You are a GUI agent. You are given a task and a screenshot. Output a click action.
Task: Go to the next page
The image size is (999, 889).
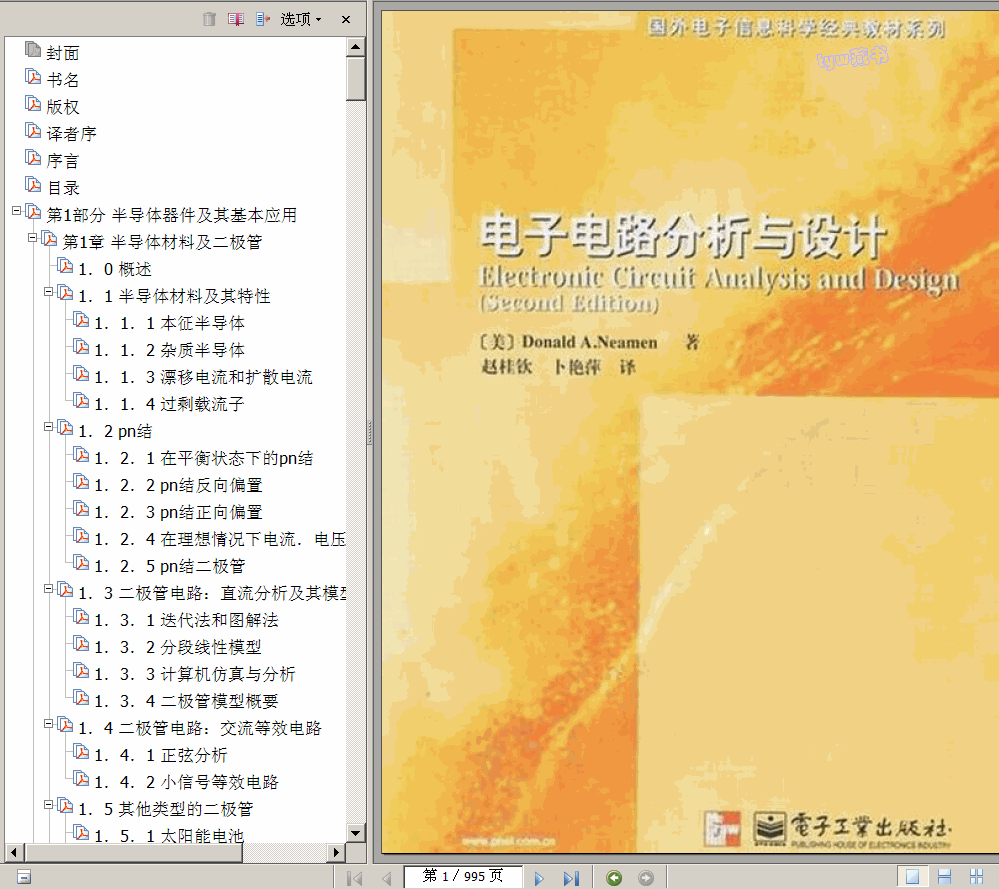pos(539,878)
